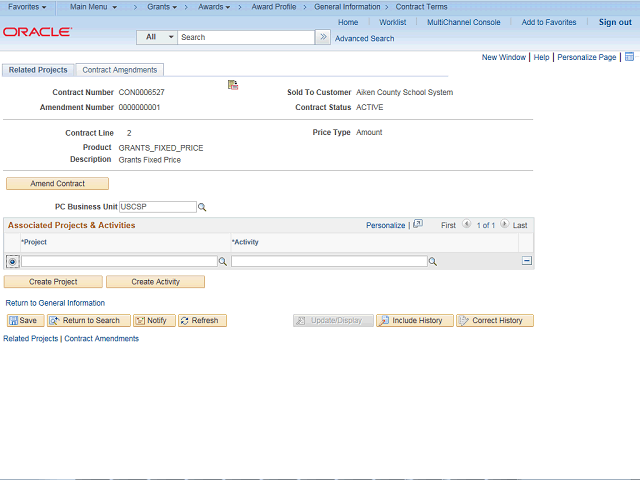Open the Help link
The height and width of the screenshot is (480, 640).
pyautogui.click(x=541, y=57)
